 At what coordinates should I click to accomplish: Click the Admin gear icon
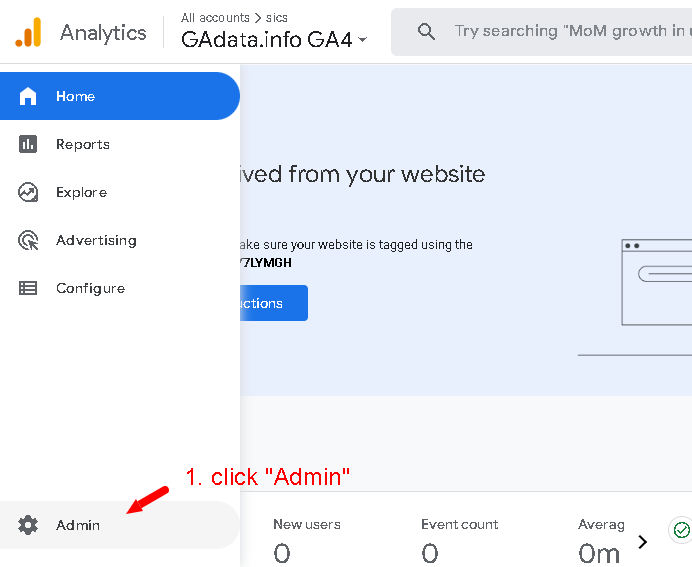pyautogui.click(x=28, y=525)
